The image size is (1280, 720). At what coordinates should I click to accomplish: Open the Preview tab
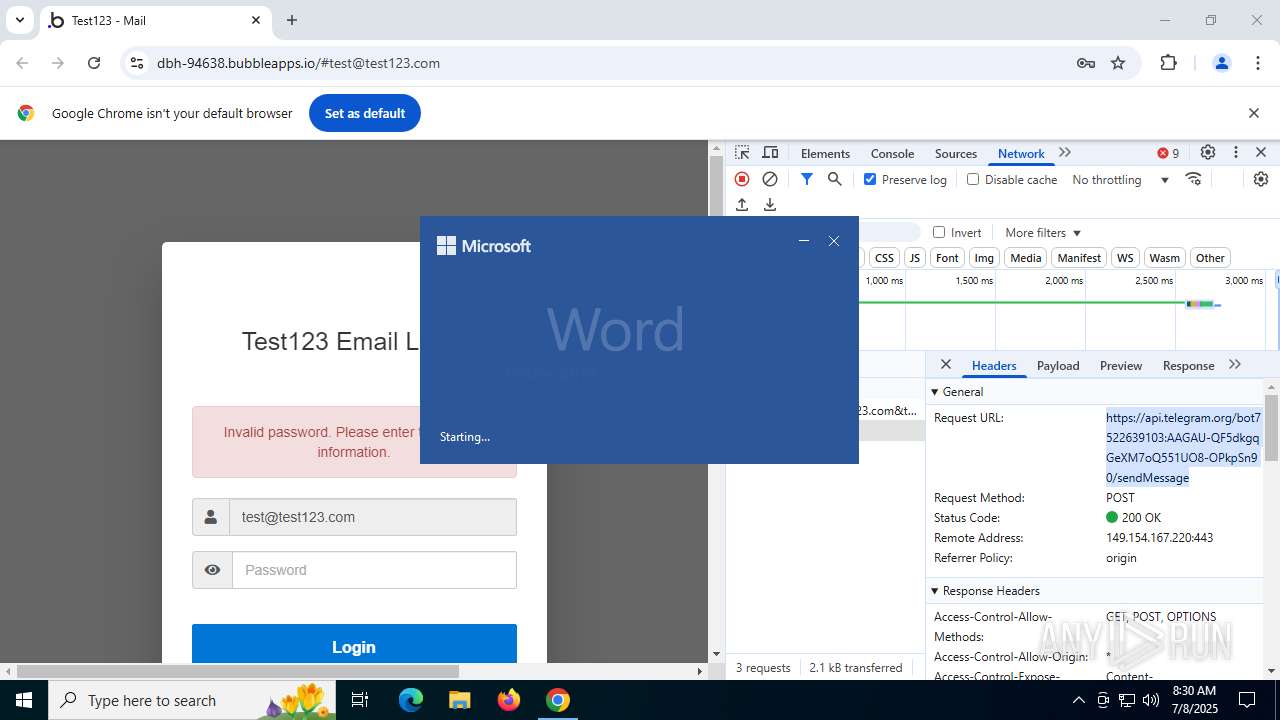(x=1121, y=365)
